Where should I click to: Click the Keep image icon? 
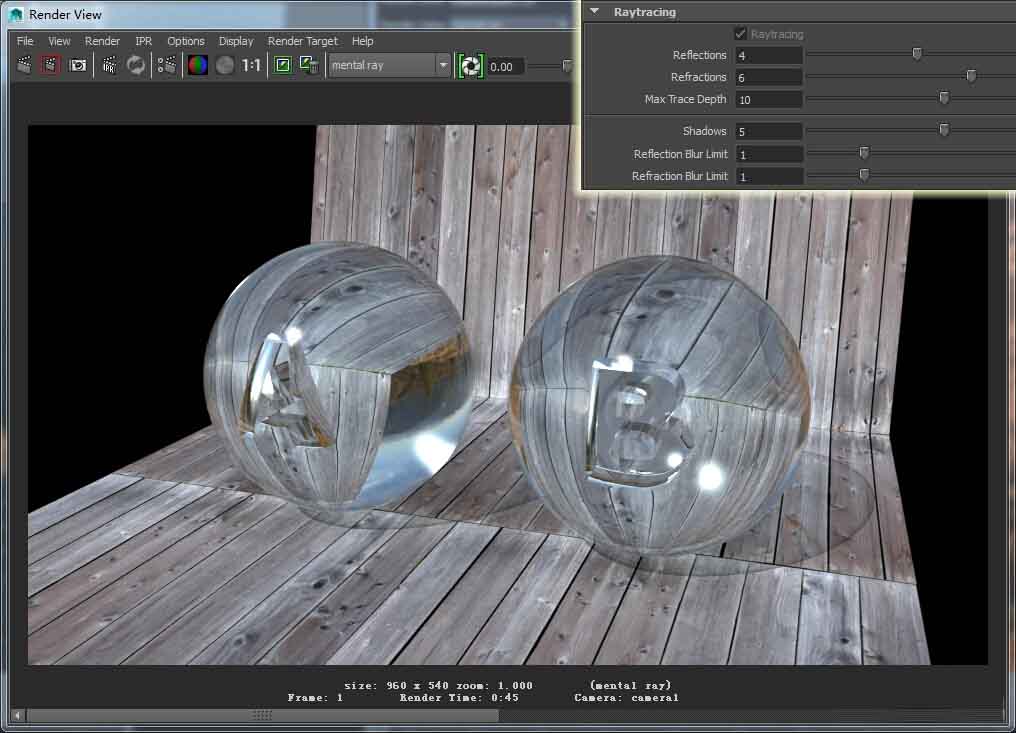[x=283, y=65]
